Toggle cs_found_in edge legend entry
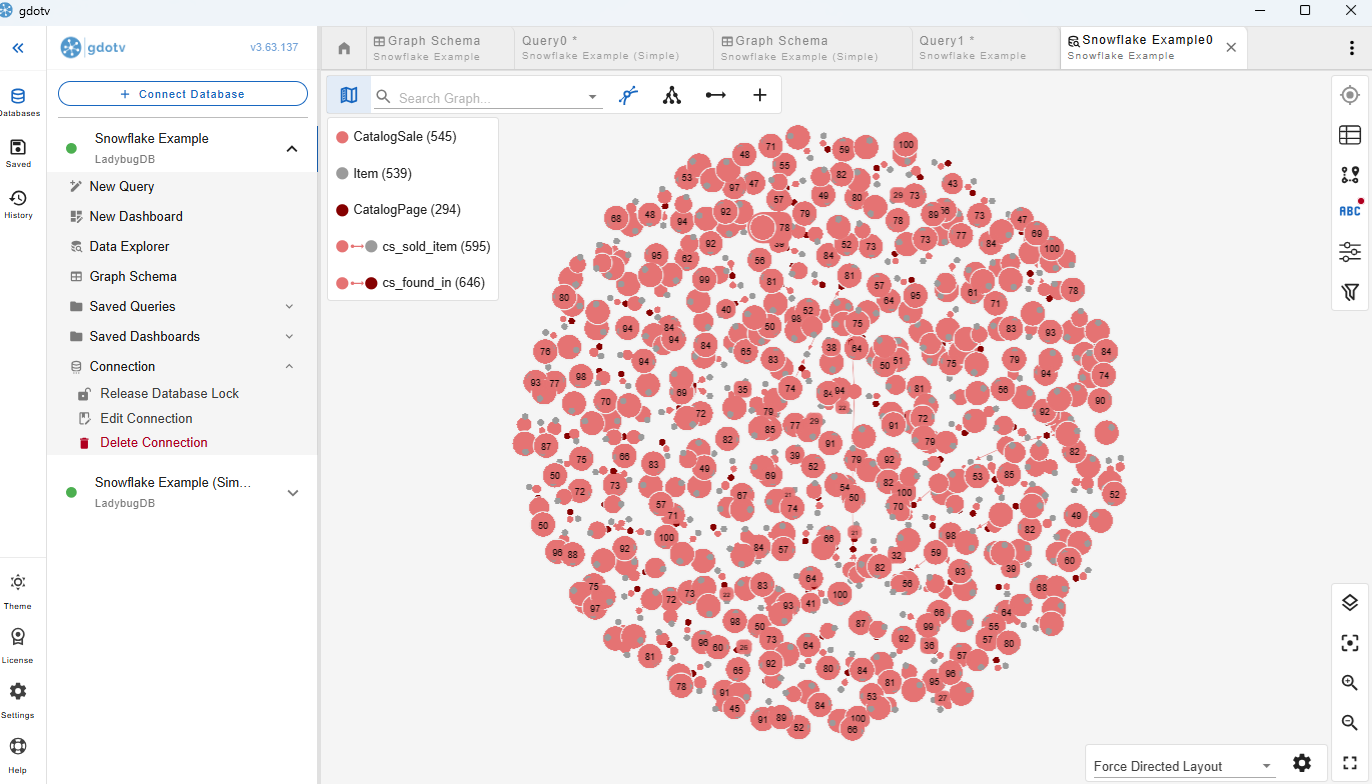This screenshot has height=784, width=1372. tap(411, 283)
